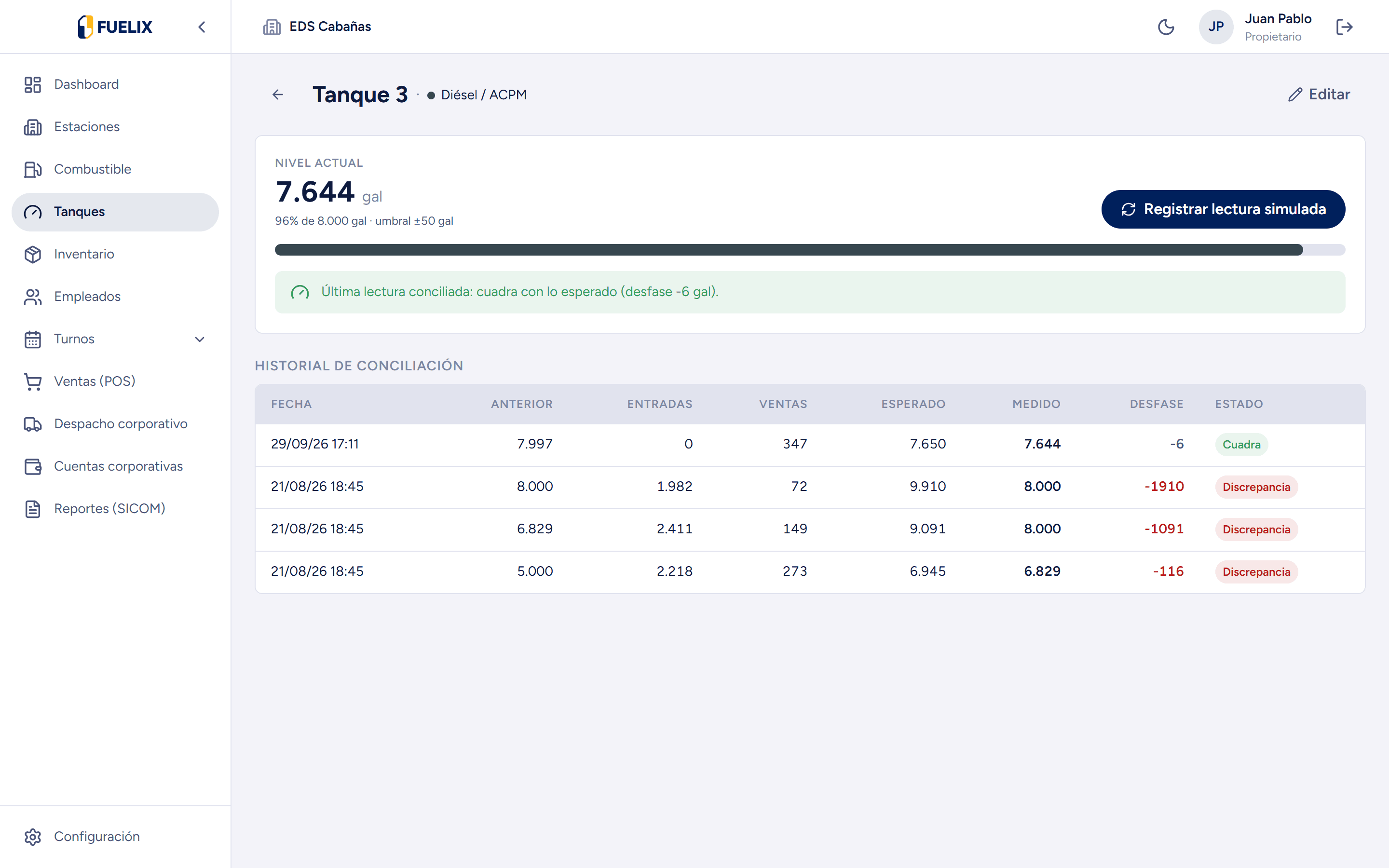Screen dimensions: 1389x868
Task: Collapse the sidebar with chevron
Action: [x=202, y=27]
